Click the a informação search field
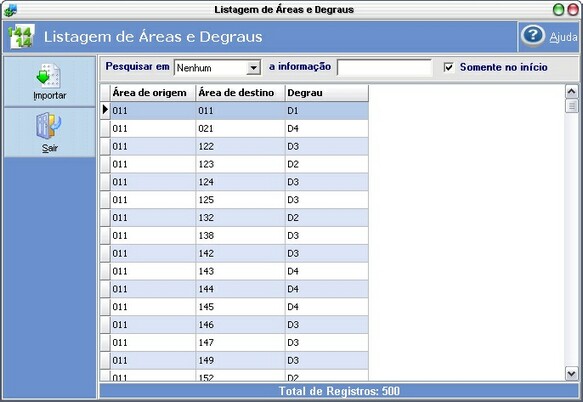 (384, 68)
